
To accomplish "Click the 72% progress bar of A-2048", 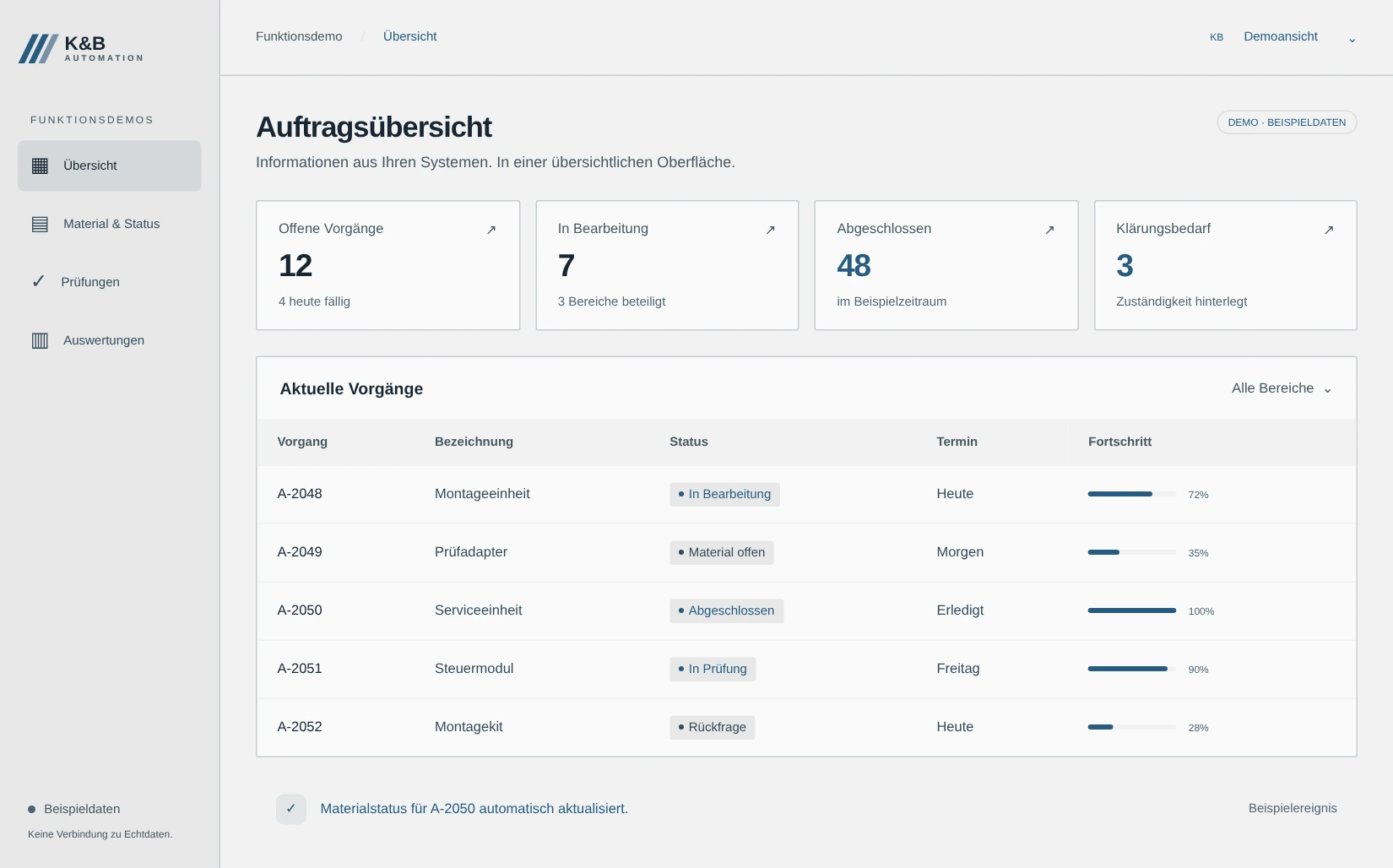I will (x=1131, y=494).
